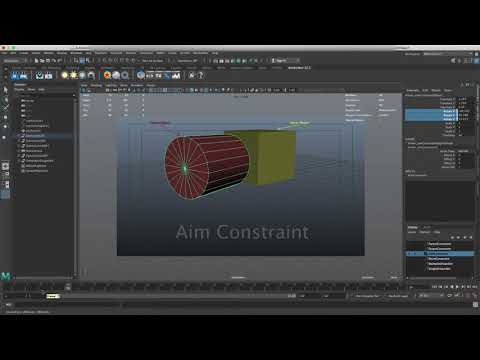Open the outliner Display menu

pos(19,89)
